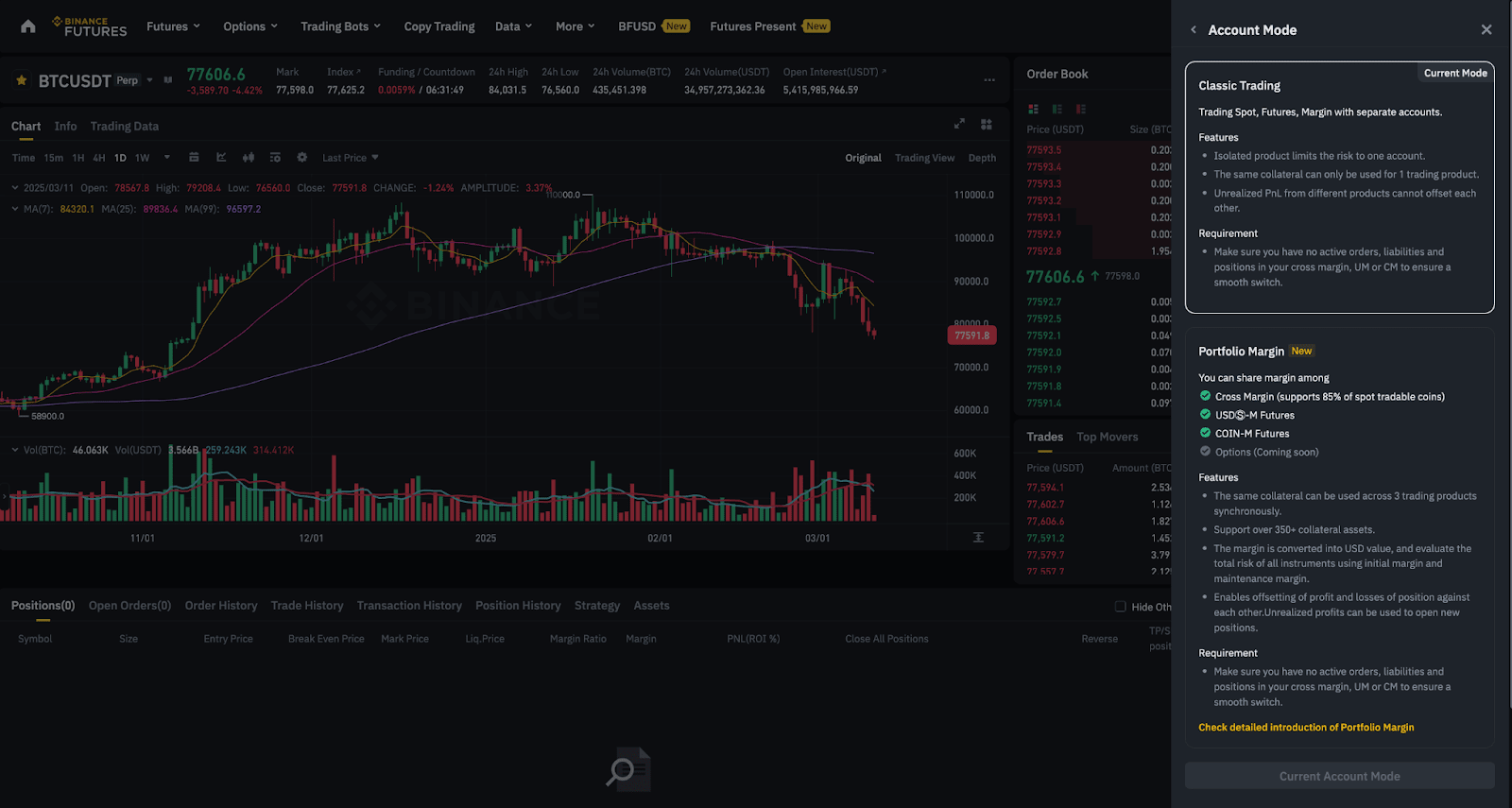Image resolution: width=1512 pixels, height=808 pixels.
Task: Click the Index price external link arrow
Action: click(358, 71)
